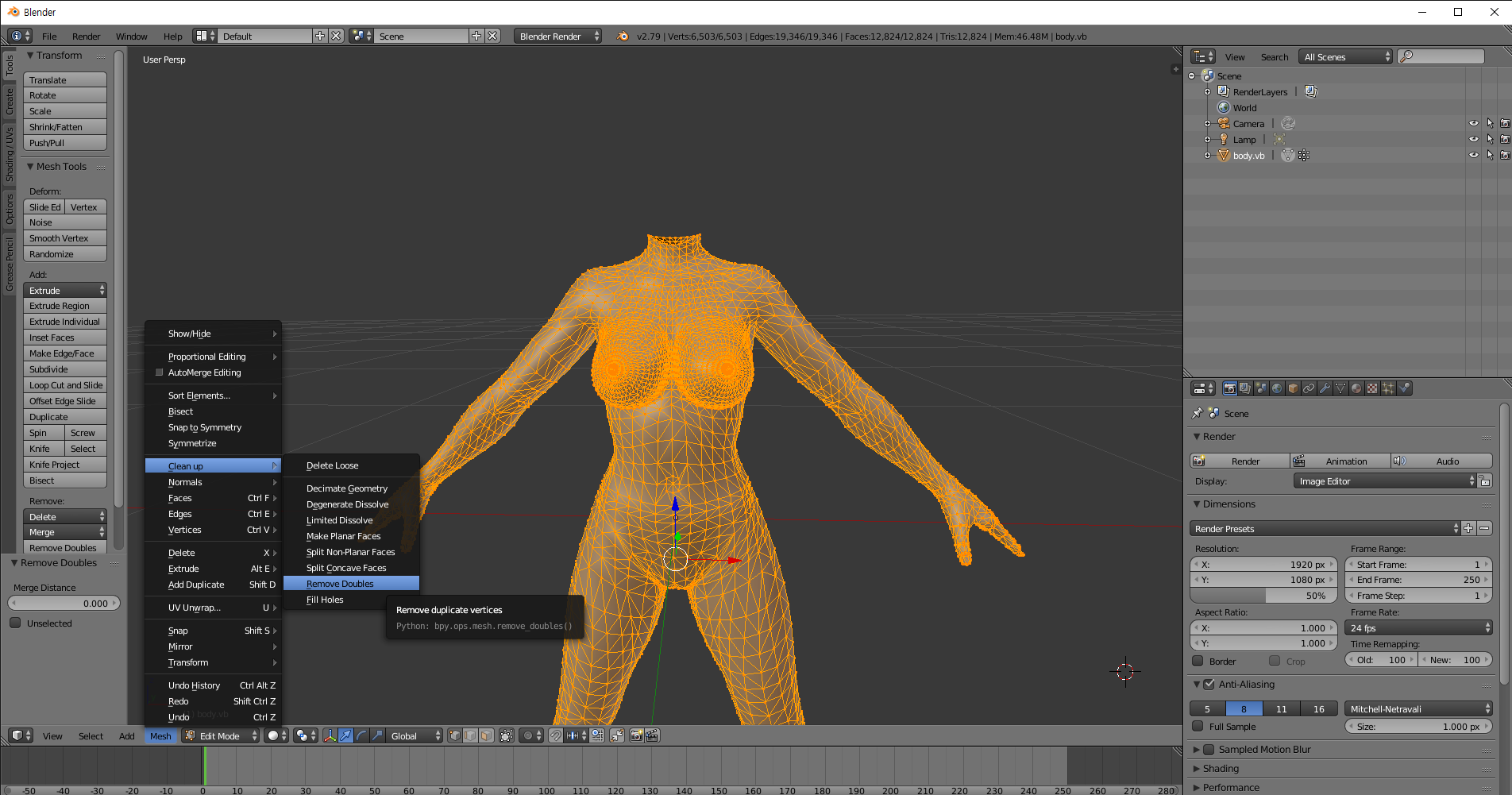Expand the Shading panel
Image resolution: width=1512 pixels, height=795 pixels.
pyautogui.click(x=1221, y=768)
